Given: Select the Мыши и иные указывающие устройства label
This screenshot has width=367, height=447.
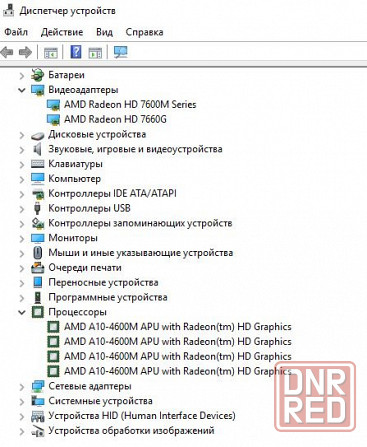Looking at the screenshot, I should coord(140,253).
